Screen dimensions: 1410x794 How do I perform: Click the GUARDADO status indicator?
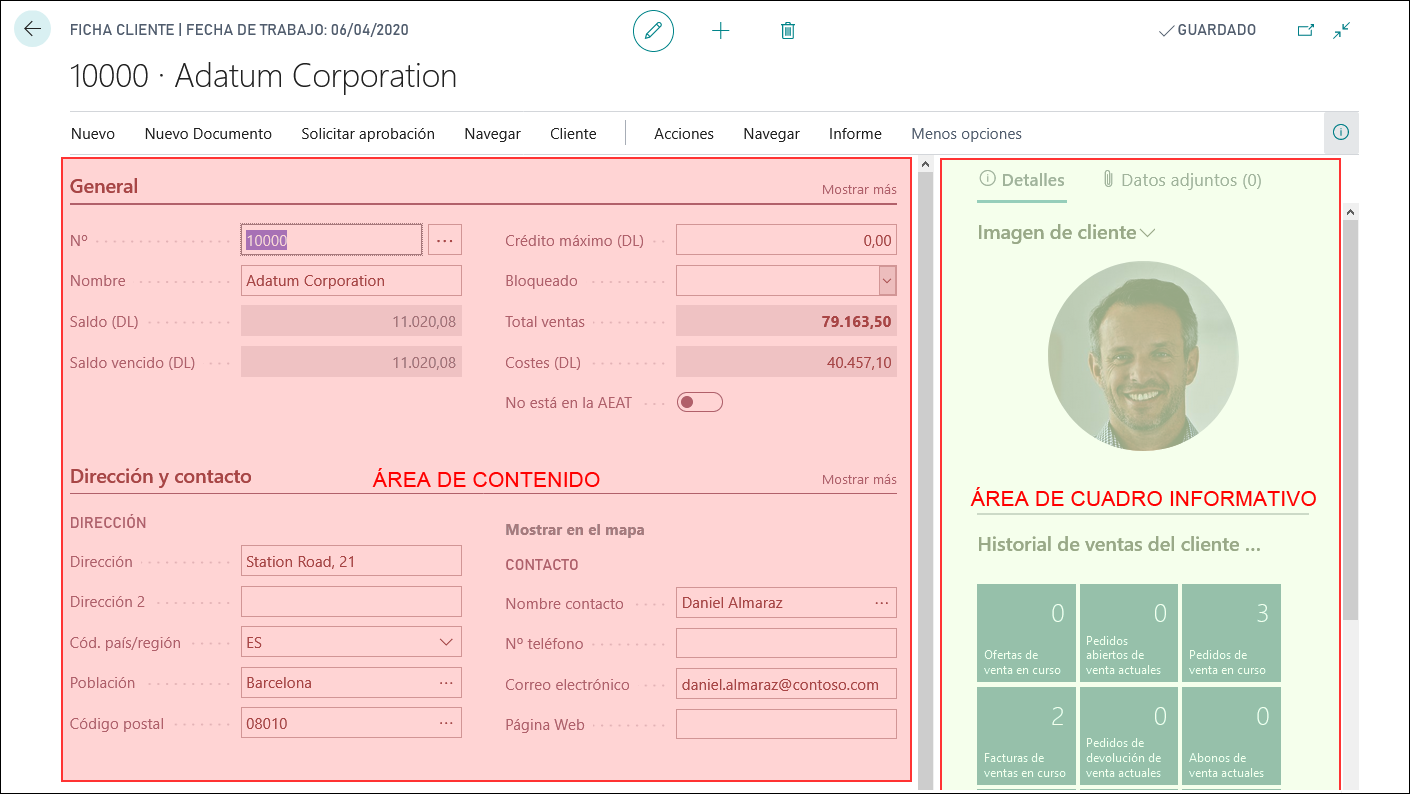point(1207,30)
